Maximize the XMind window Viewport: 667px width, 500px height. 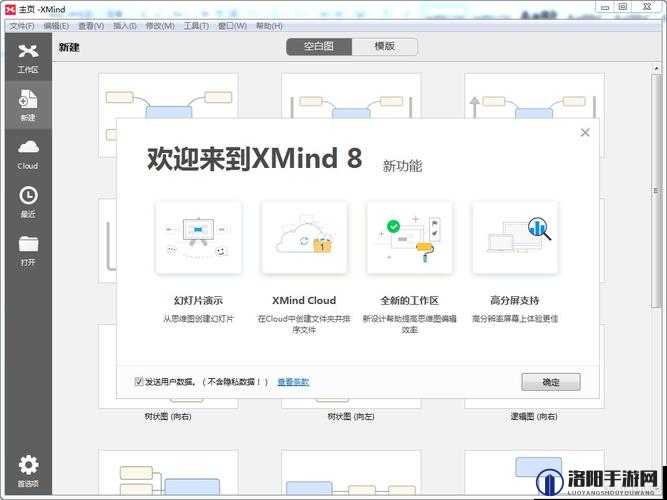tap(623, 7)
